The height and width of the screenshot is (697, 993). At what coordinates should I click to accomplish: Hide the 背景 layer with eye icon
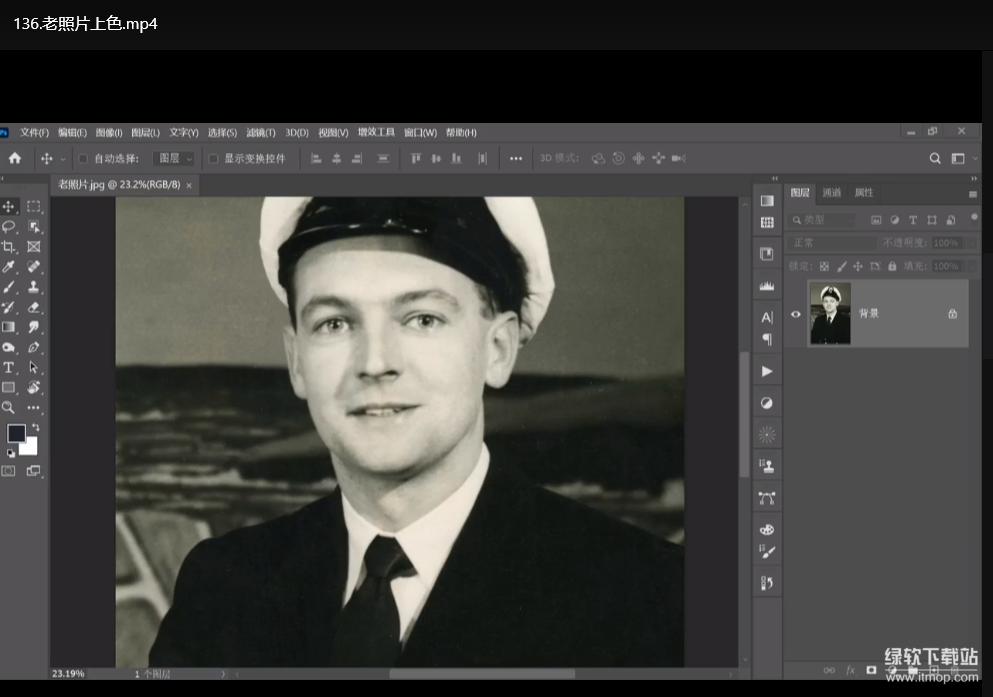[x=796, y=314]
